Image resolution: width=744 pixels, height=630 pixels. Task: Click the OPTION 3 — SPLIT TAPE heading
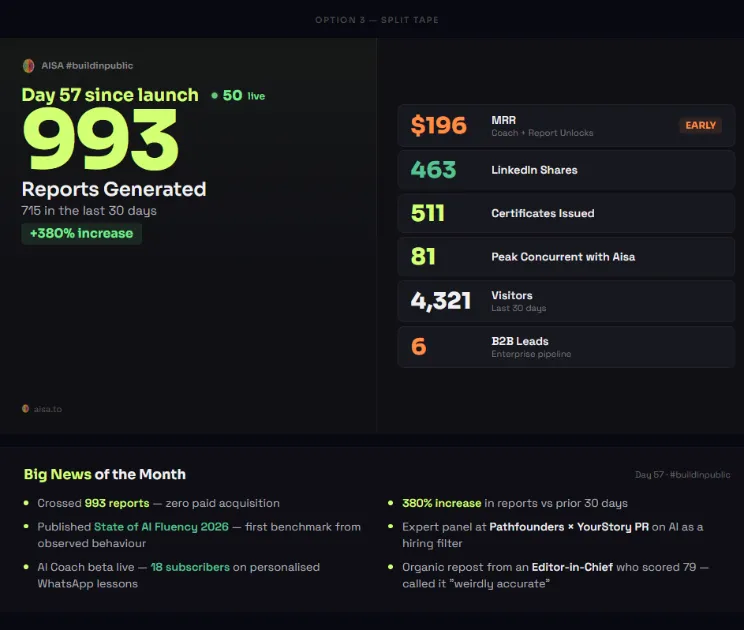[x=377, y=20]
